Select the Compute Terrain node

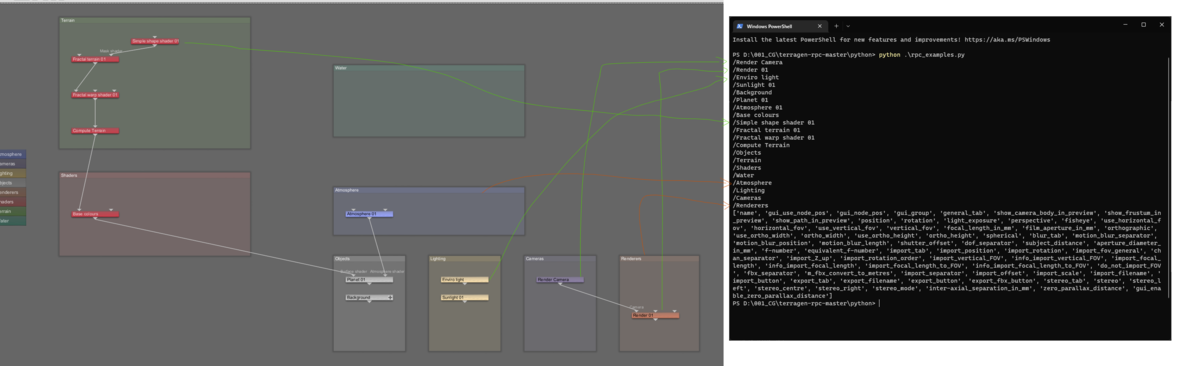point(96,130)
